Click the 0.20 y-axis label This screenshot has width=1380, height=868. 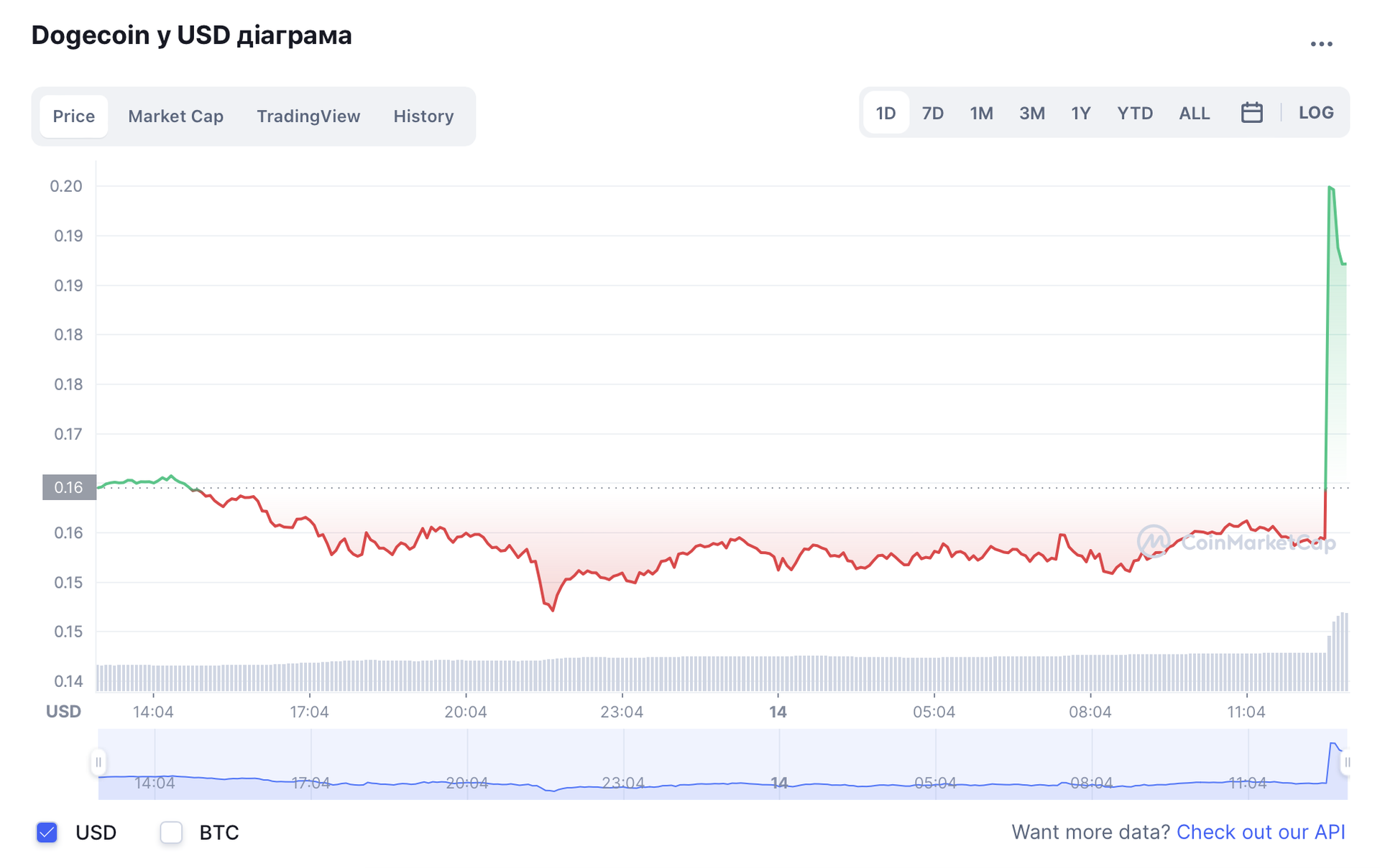66,186
